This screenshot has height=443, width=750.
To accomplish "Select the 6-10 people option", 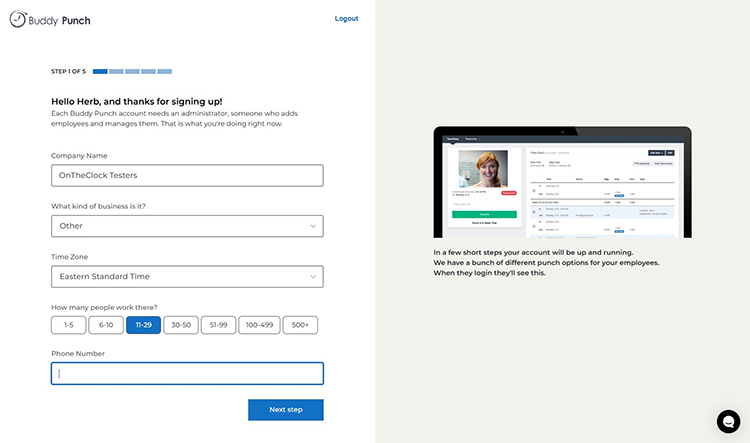I will click(x=106, y=325).
